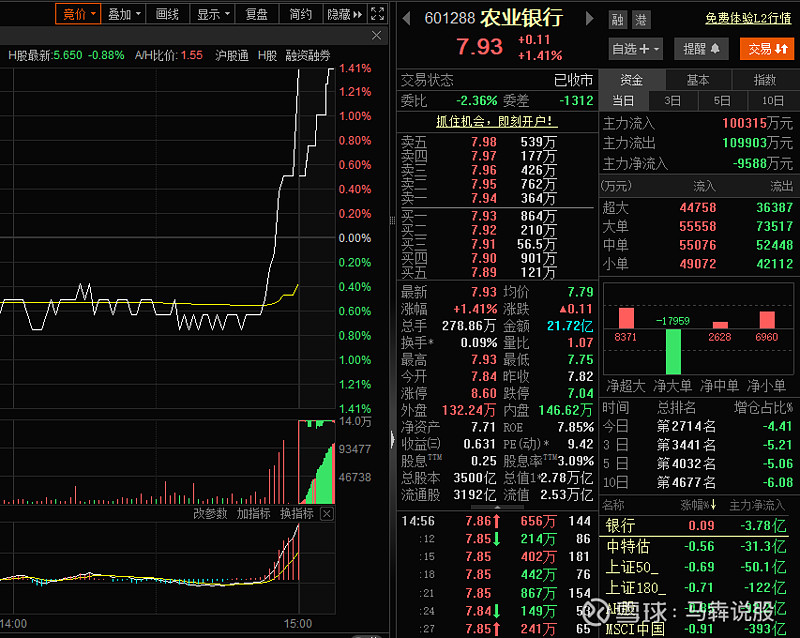Click the 港 Hong Kong connect badge
Screen dimensions: 800x638
pos(641,20)
